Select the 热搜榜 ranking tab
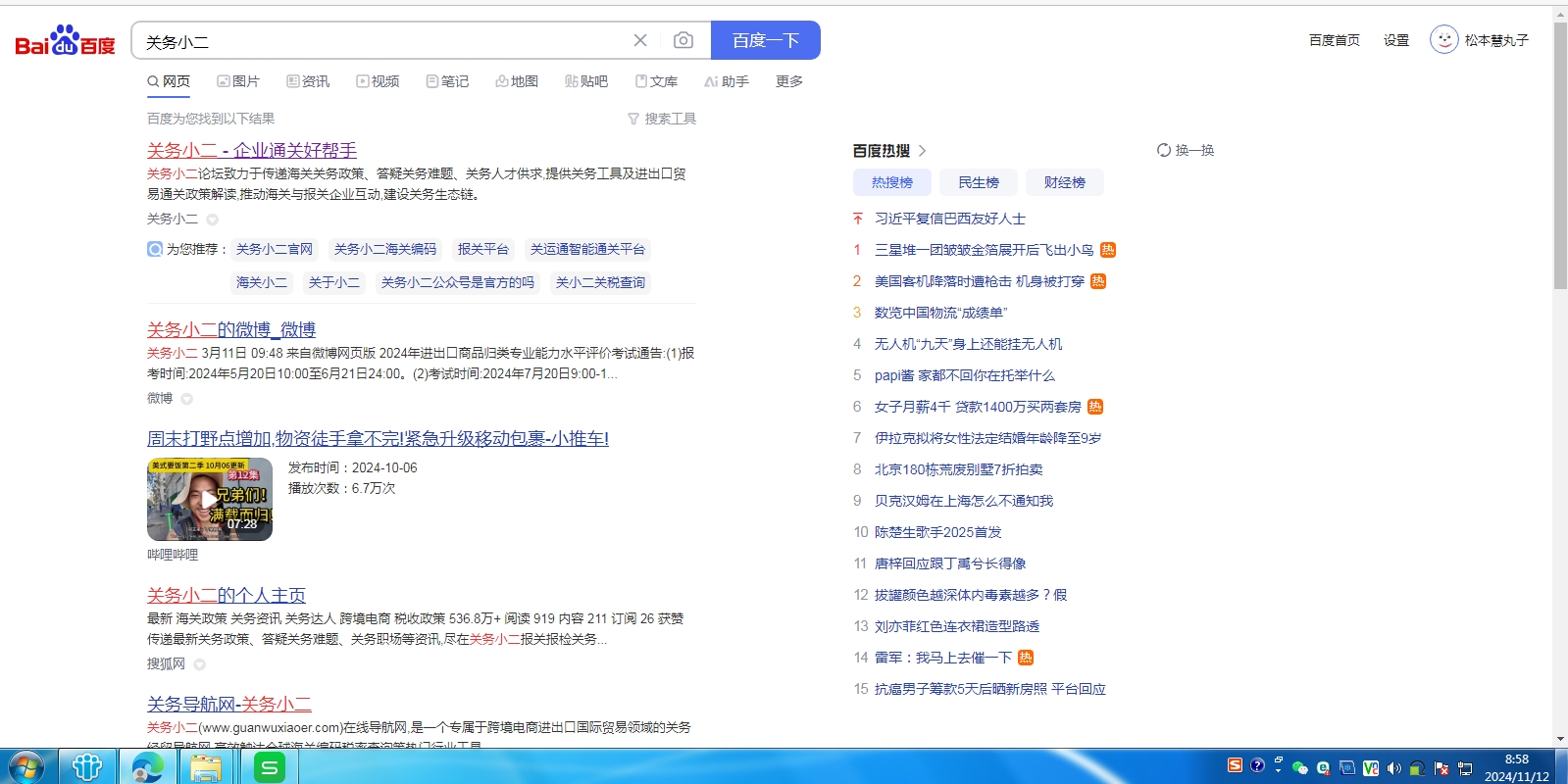The height and width of the screenshot is (784, 1568). pos(892,182)
